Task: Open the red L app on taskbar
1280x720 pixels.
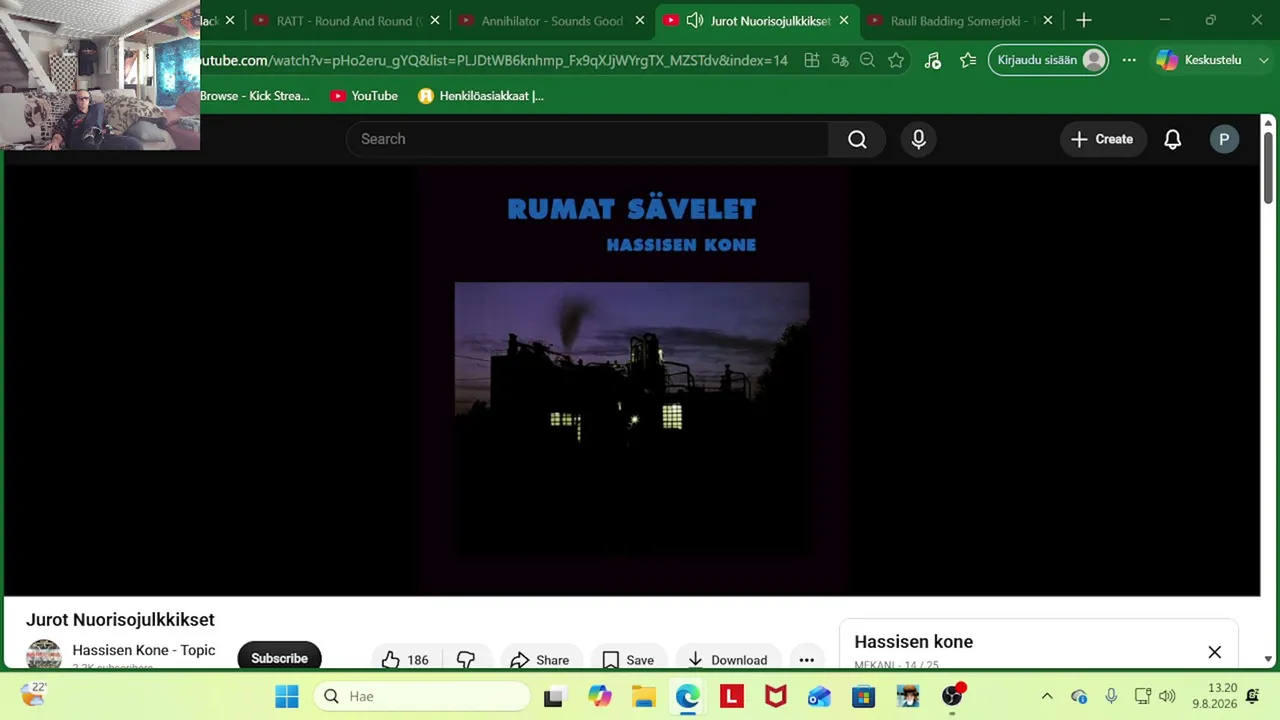Action: click(x=731, y=696)
